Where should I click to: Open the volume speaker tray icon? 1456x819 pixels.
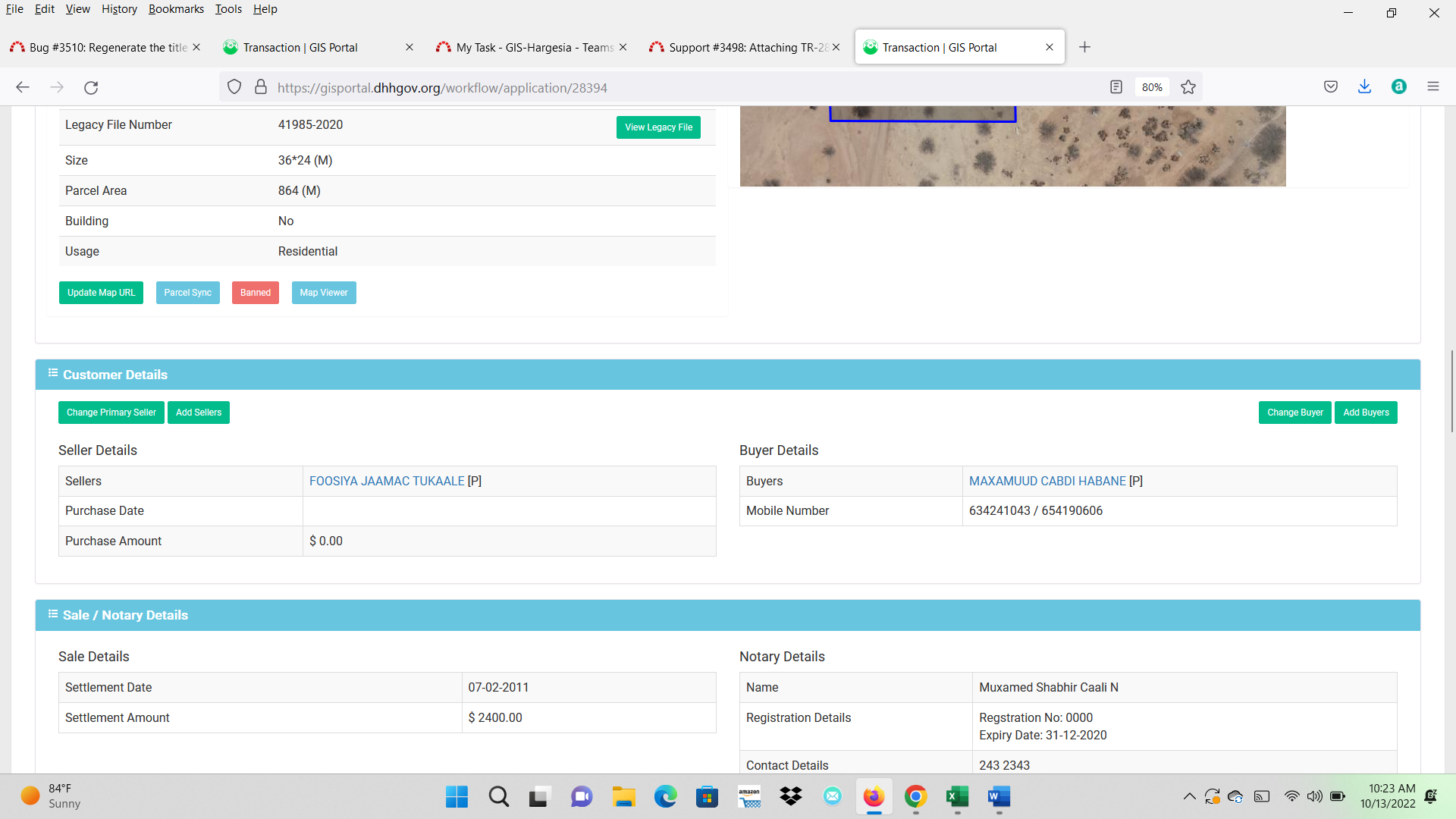pyautogui.click(x=1314, y=796)
